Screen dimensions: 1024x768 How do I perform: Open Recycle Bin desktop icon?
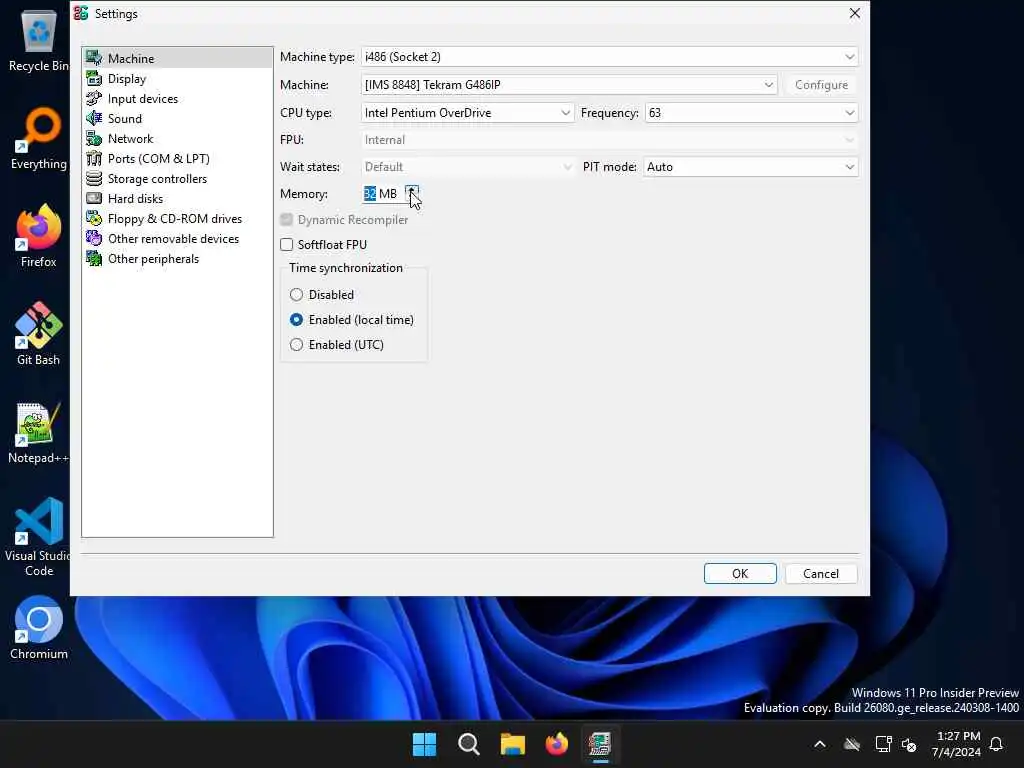(38, 39)
